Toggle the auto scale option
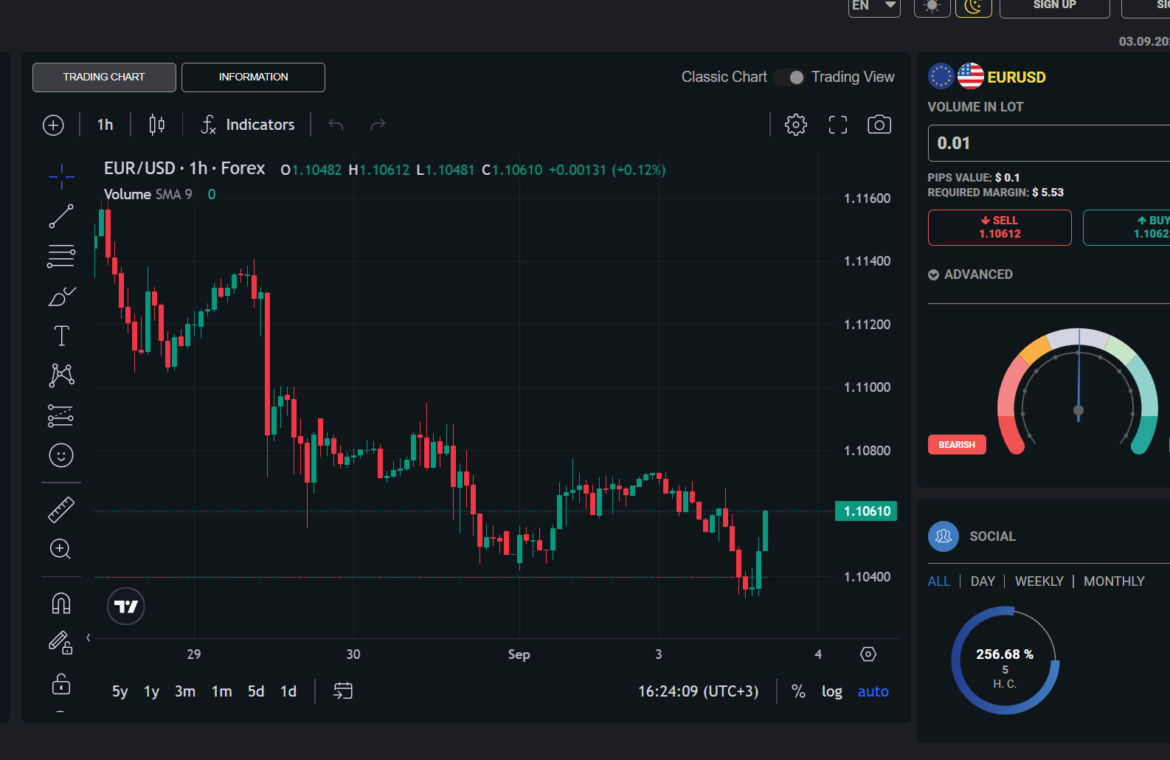 (x=872, y=691)
